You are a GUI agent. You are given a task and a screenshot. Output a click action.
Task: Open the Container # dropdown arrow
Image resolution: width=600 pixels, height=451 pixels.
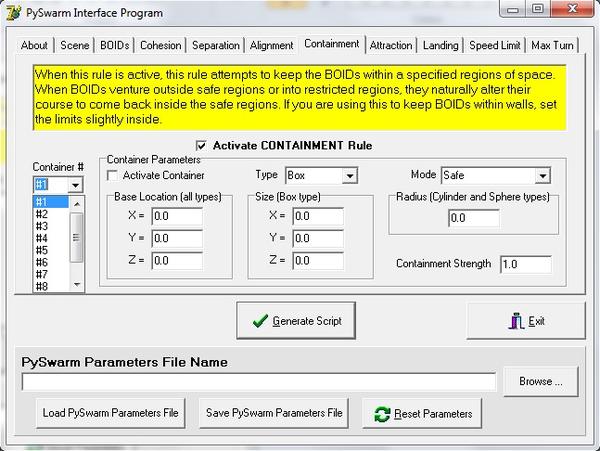tap(76, 185)
